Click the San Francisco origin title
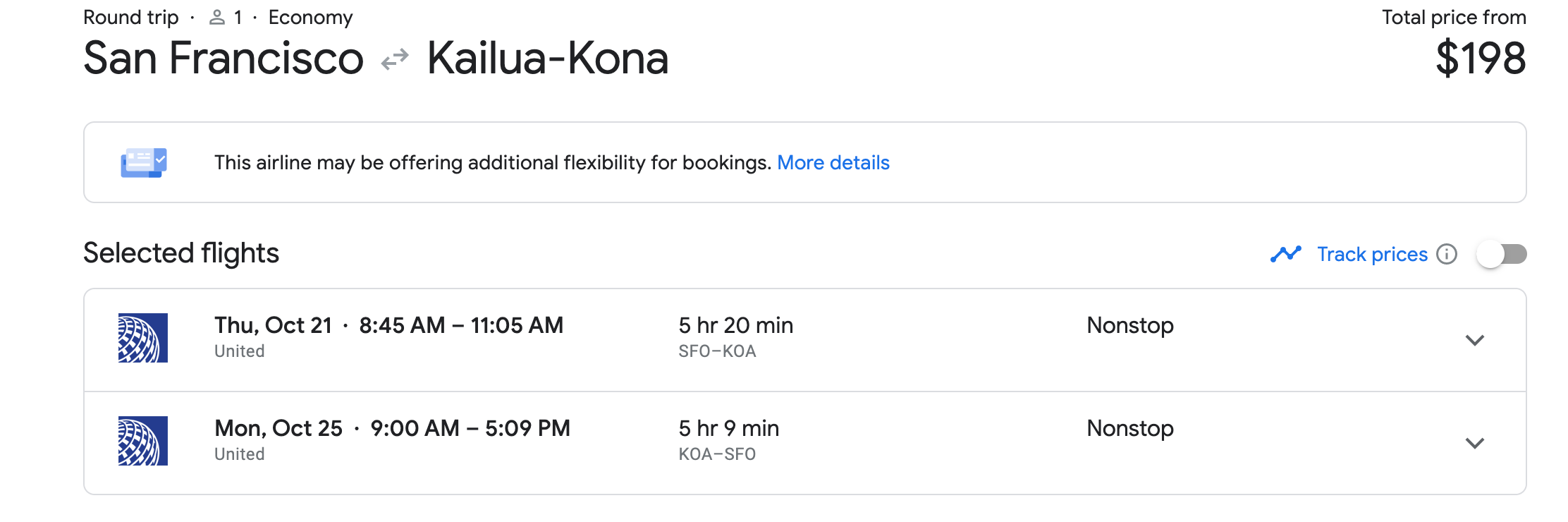Screen dimensions: 1568x522 point(223,59)
